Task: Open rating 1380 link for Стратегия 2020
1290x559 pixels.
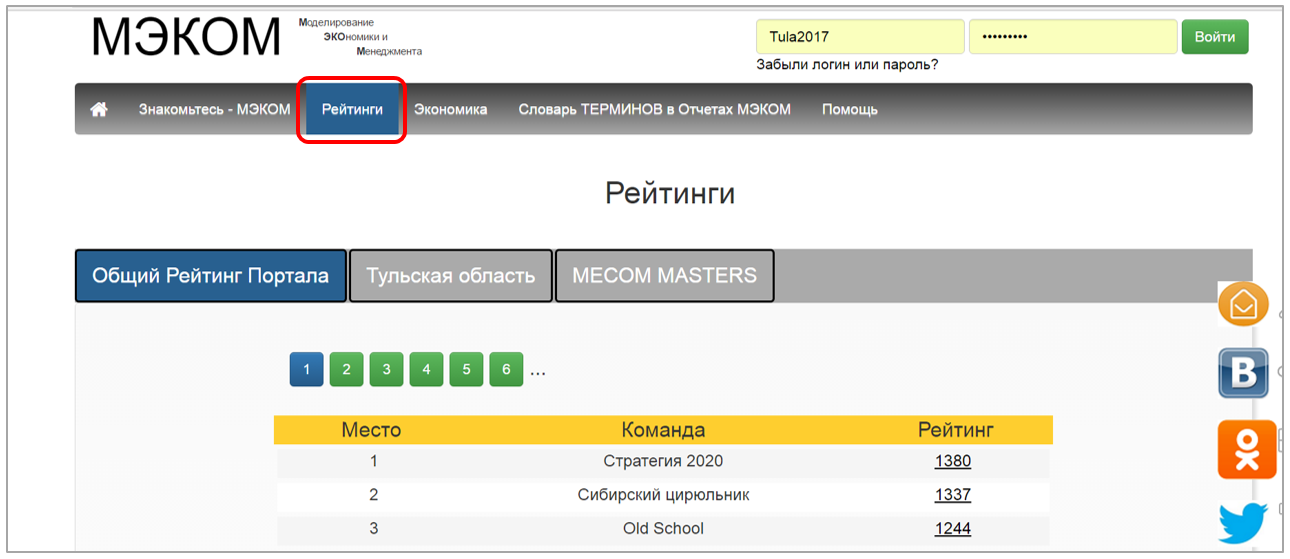Action: click(x=952, y=461)
